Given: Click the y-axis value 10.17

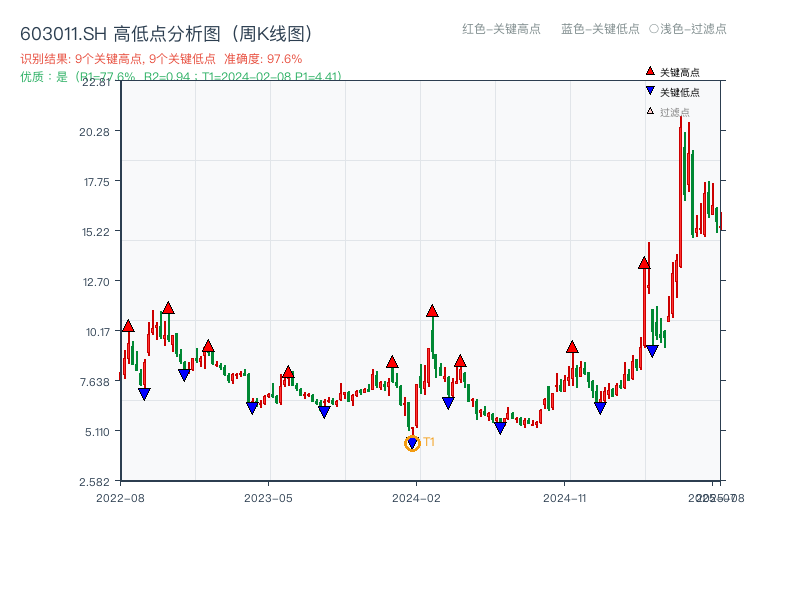Looking at the screenshot, I should point(98,332).
